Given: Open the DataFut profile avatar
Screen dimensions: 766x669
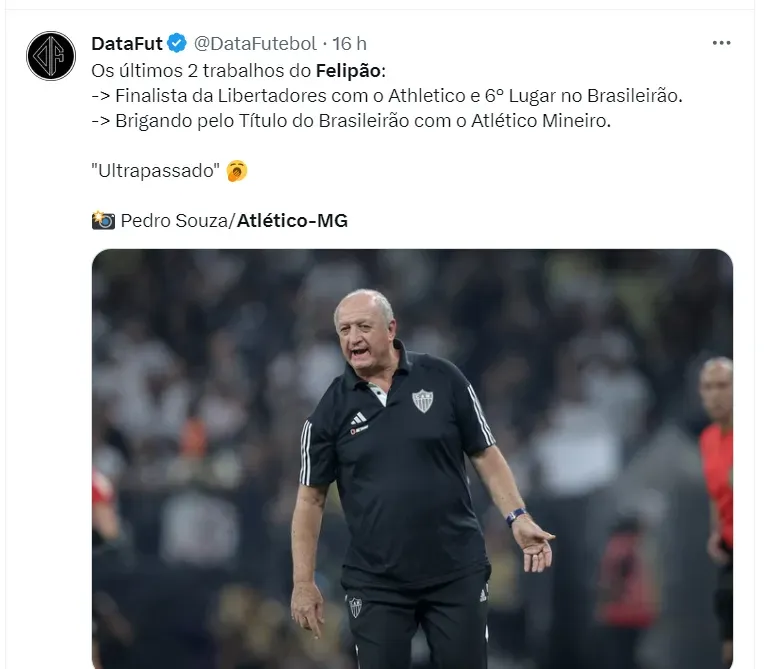Looking at the screenshot, I should [x=51, y=56].
